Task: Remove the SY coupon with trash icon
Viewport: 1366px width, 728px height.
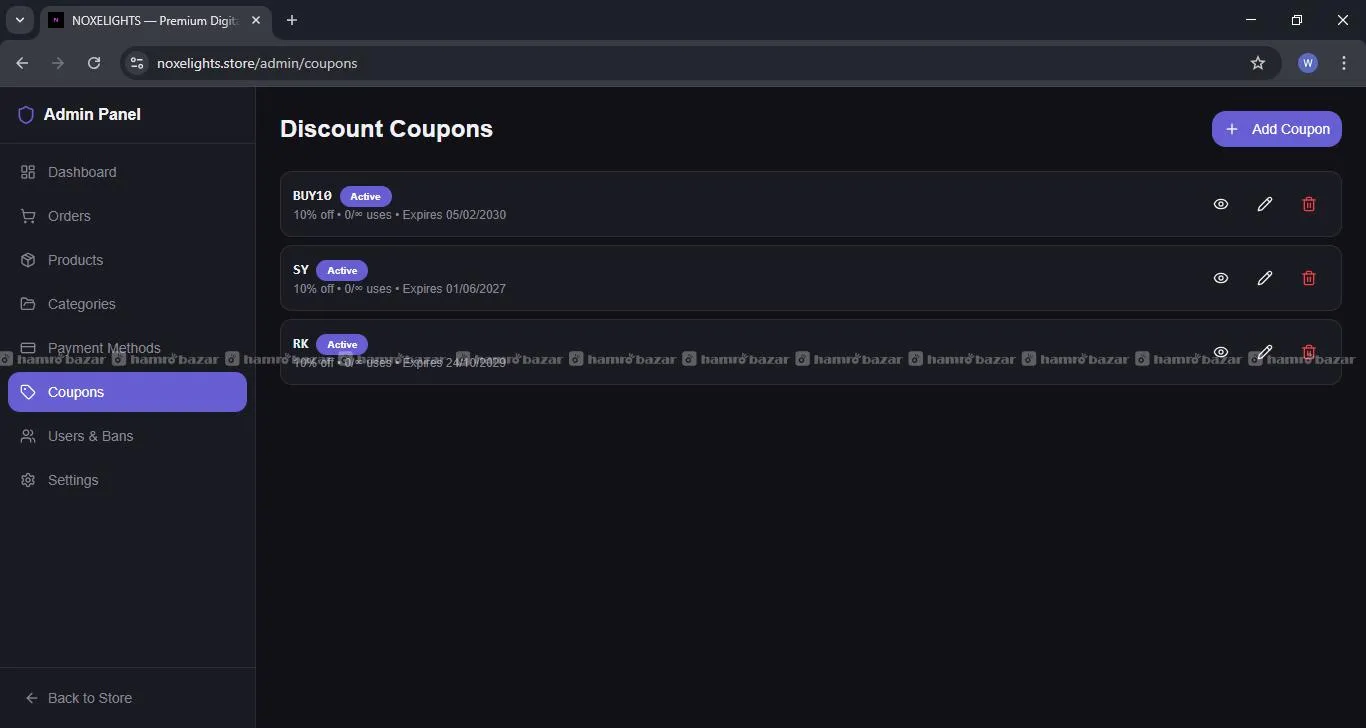Action: click(1308, 278)
